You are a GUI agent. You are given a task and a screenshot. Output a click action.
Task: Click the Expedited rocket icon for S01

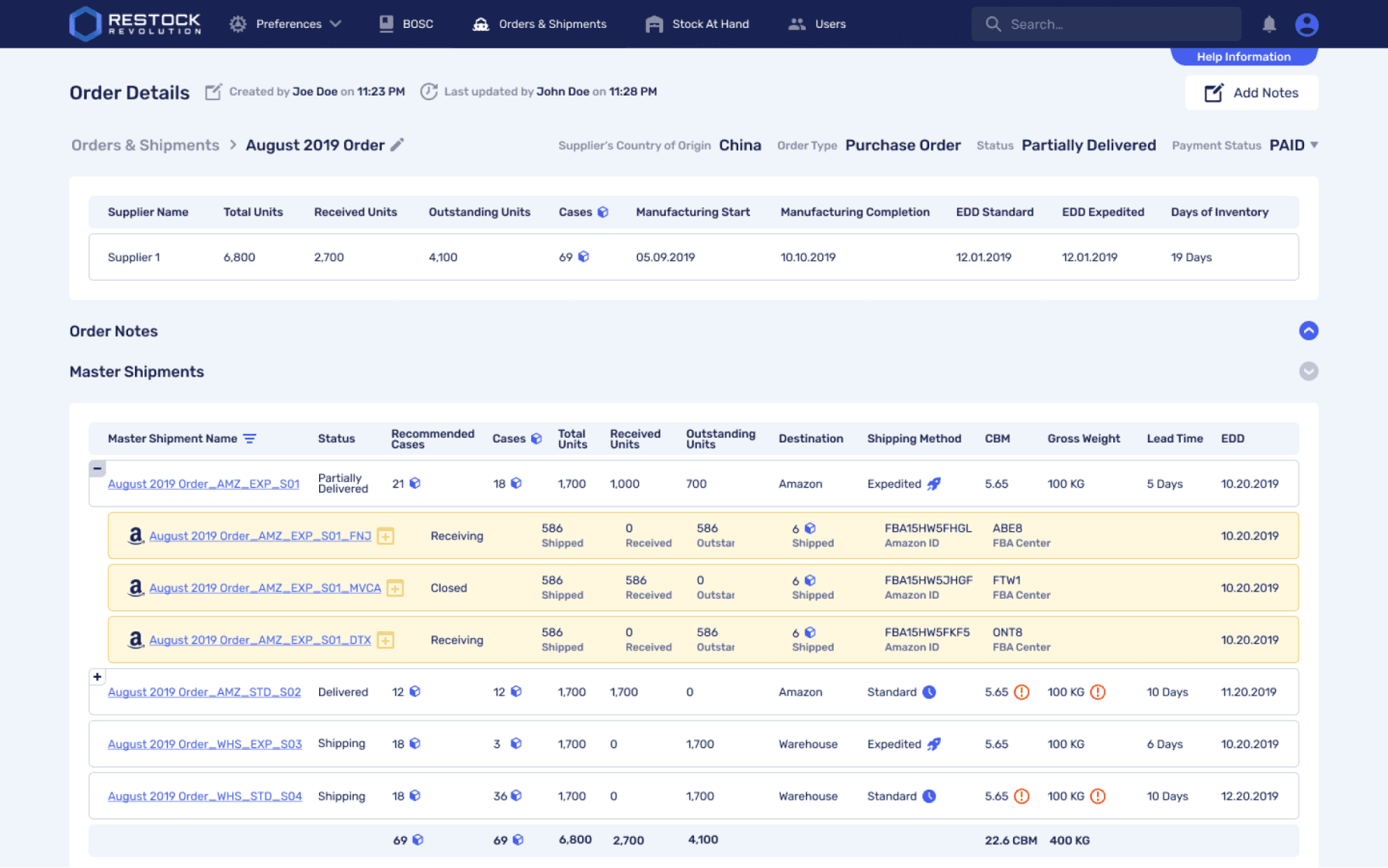click(x=934, y=484)
